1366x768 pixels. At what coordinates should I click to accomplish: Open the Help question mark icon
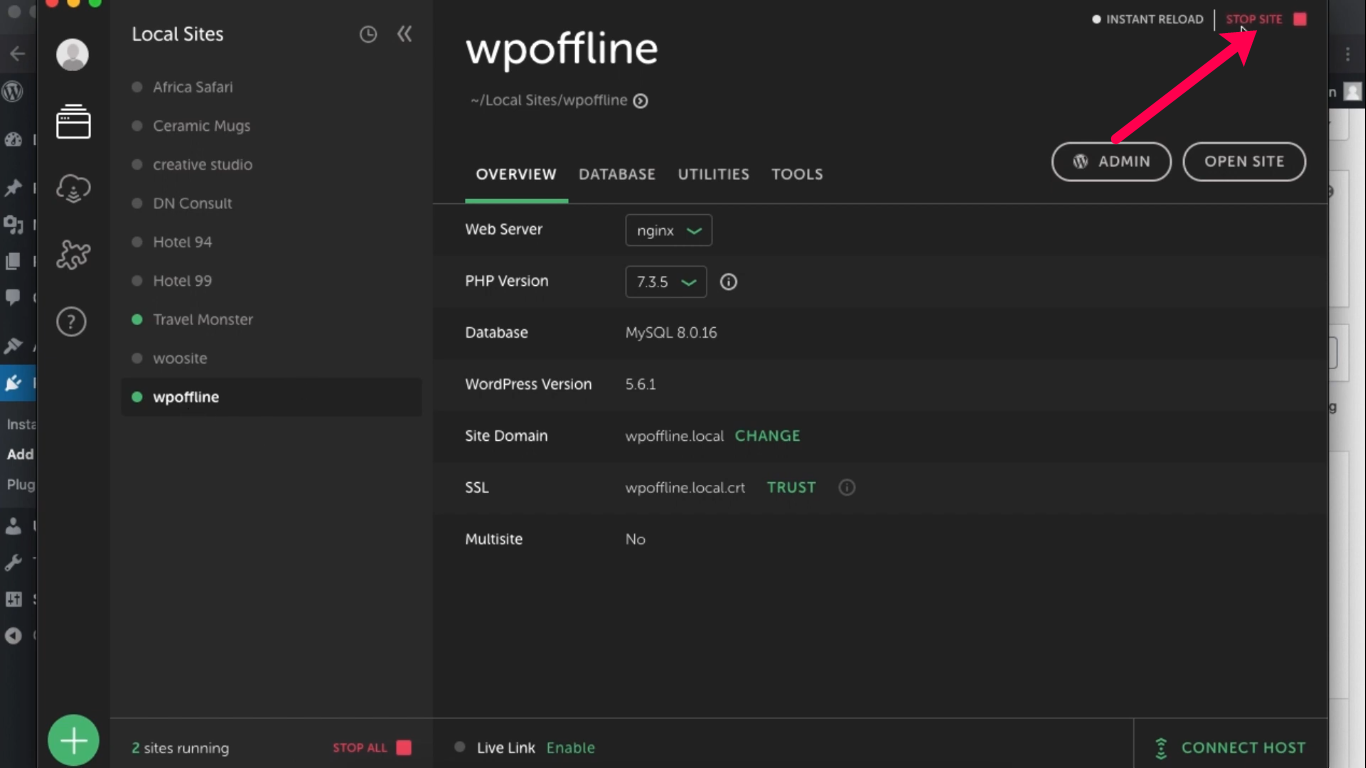coord(71,321)
